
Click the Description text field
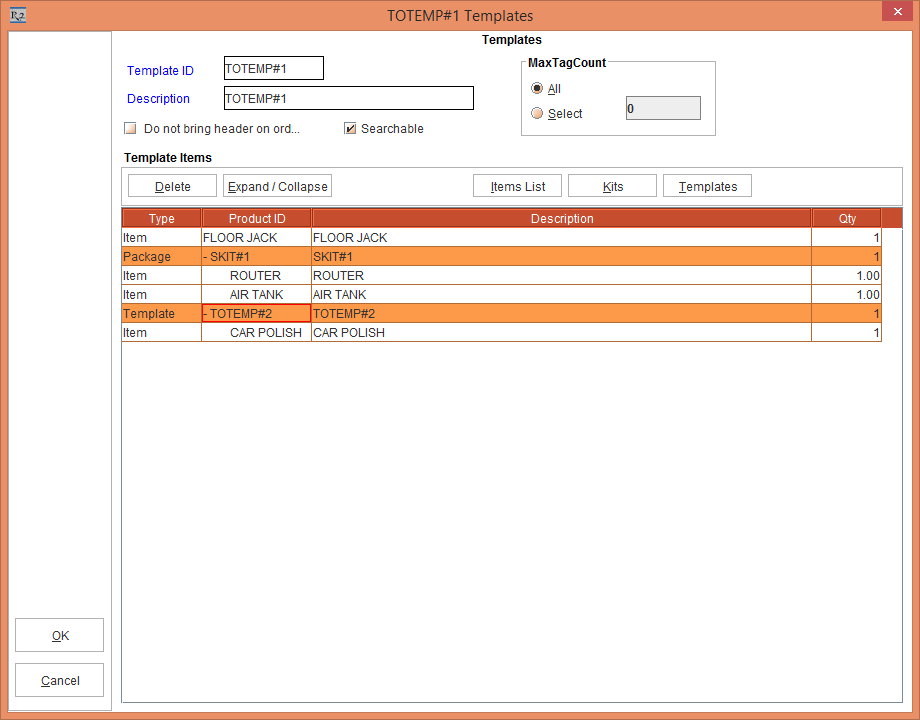coord(348,97)
